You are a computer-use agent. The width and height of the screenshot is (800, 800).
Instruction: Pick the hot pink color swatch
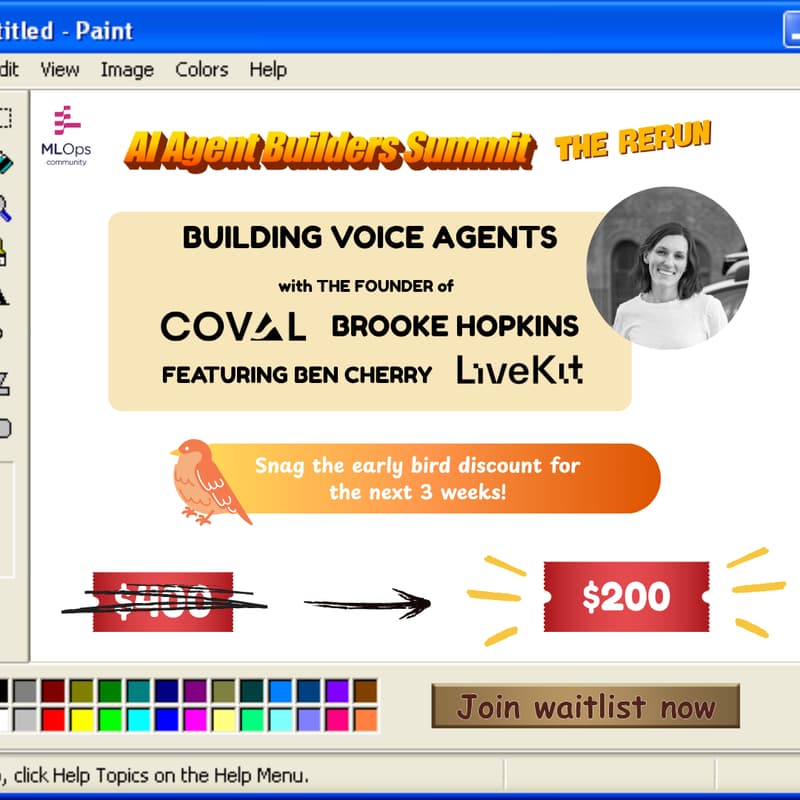337,719
